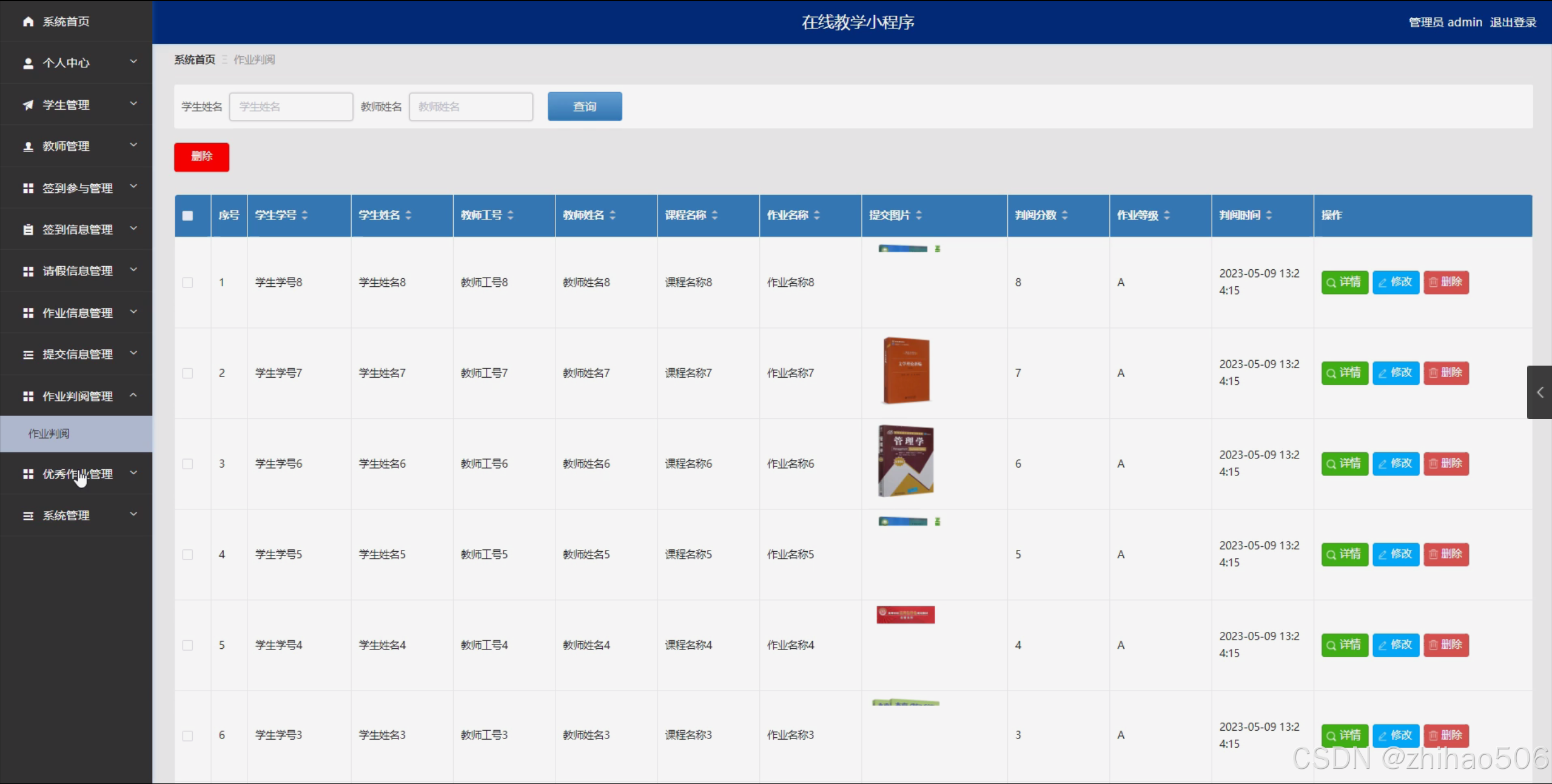Click the grid icon beside 作业信息管理
Viewport: 1552px width, 784px height.
(x=28, y=313)
